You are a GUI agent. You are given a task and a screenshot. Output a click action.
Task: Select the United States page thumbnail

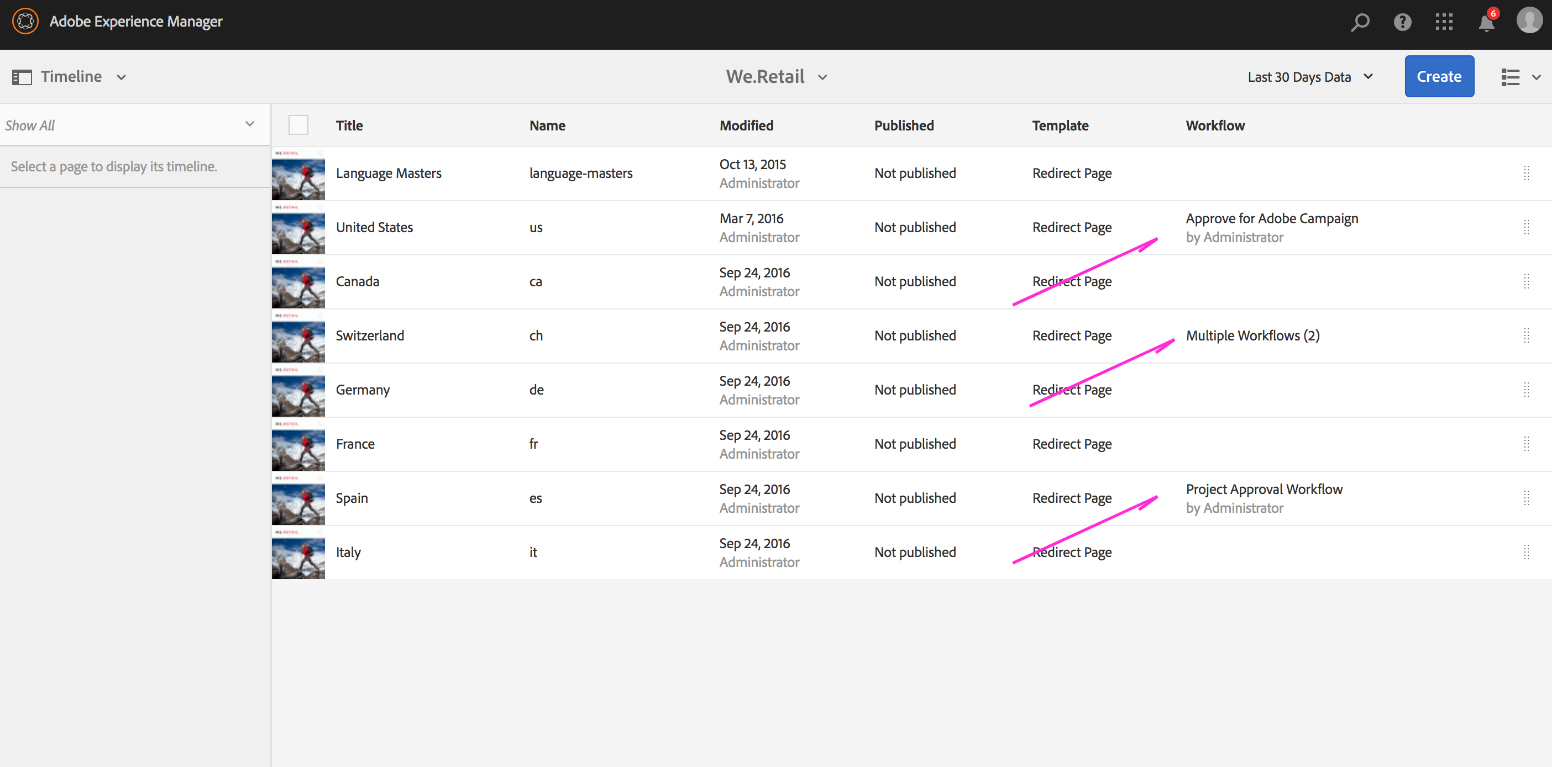pyautogui.click(x=298, y=227)
